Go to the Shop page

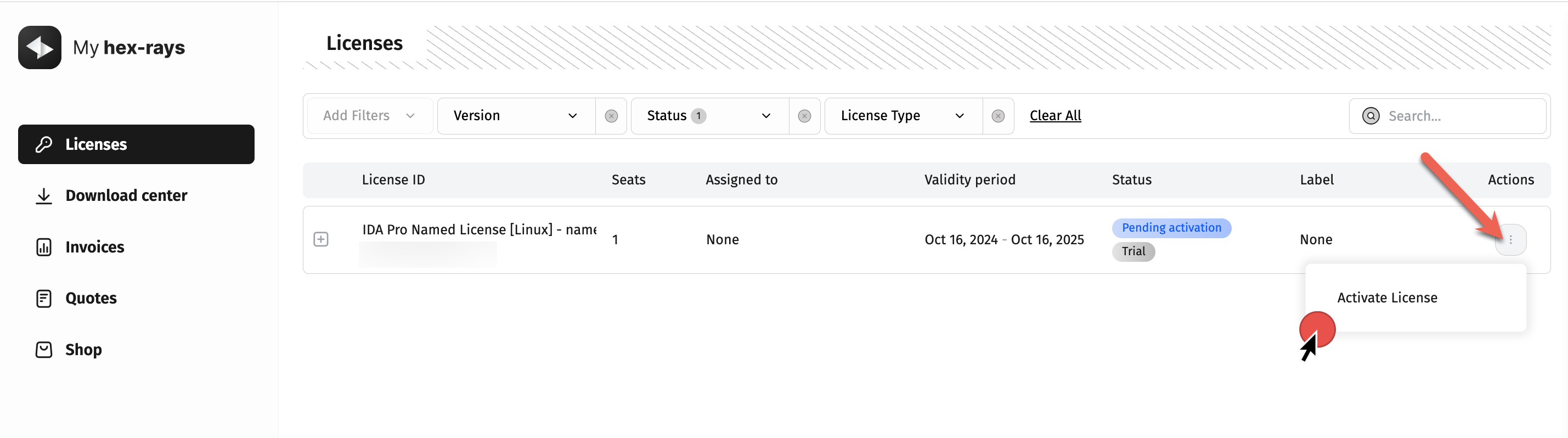(83, 350)
